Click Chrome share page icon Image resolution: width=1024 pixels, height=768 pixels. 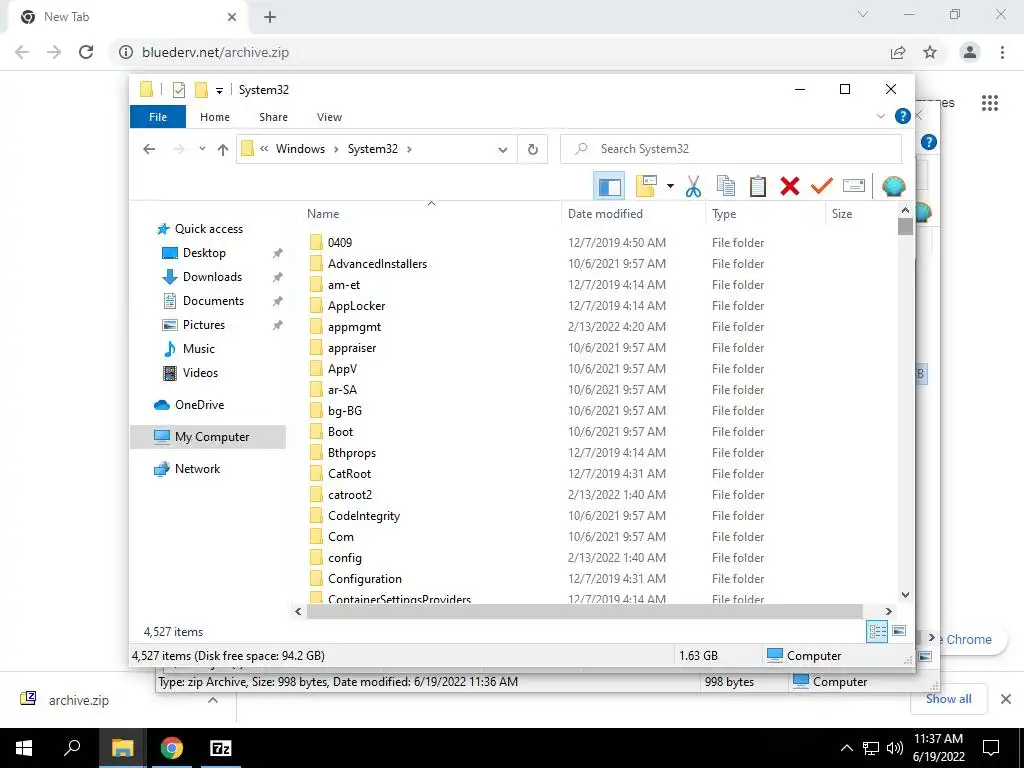898,52
